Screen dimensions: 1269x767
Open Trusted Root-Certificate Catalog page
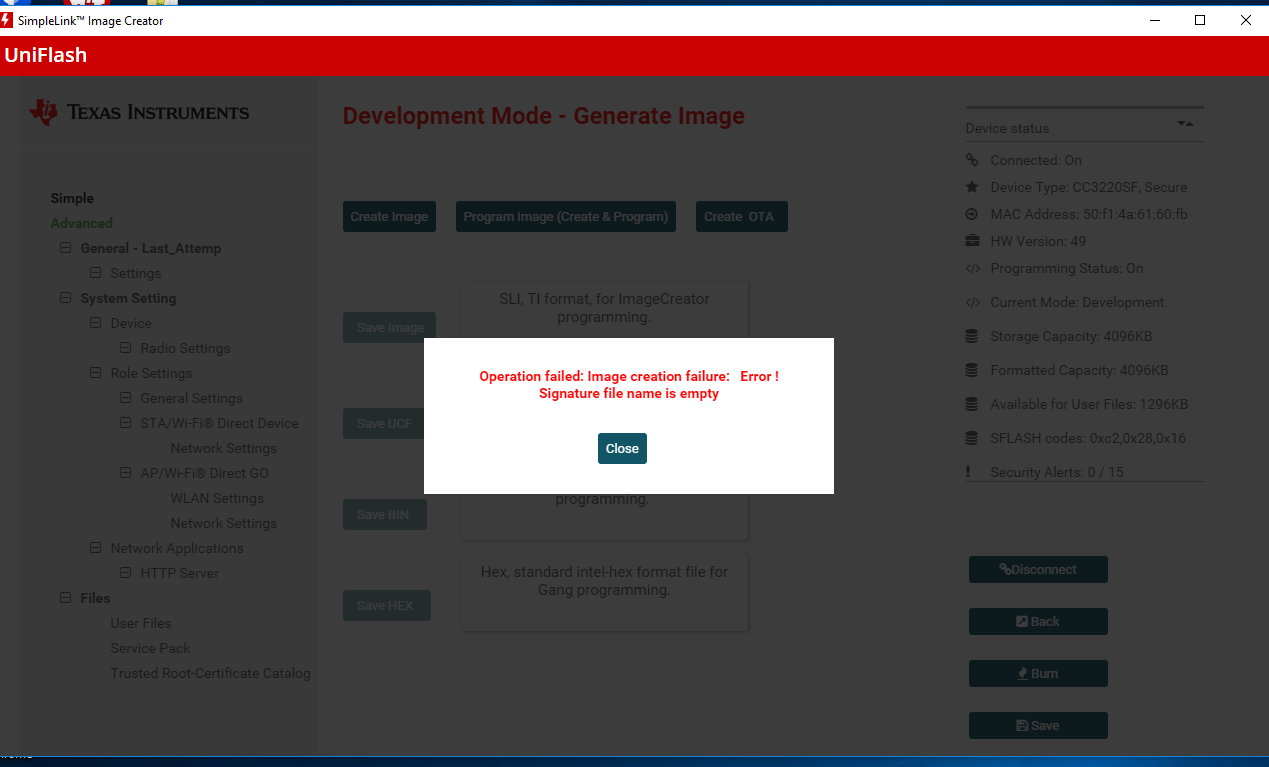[x=210, y=673]
